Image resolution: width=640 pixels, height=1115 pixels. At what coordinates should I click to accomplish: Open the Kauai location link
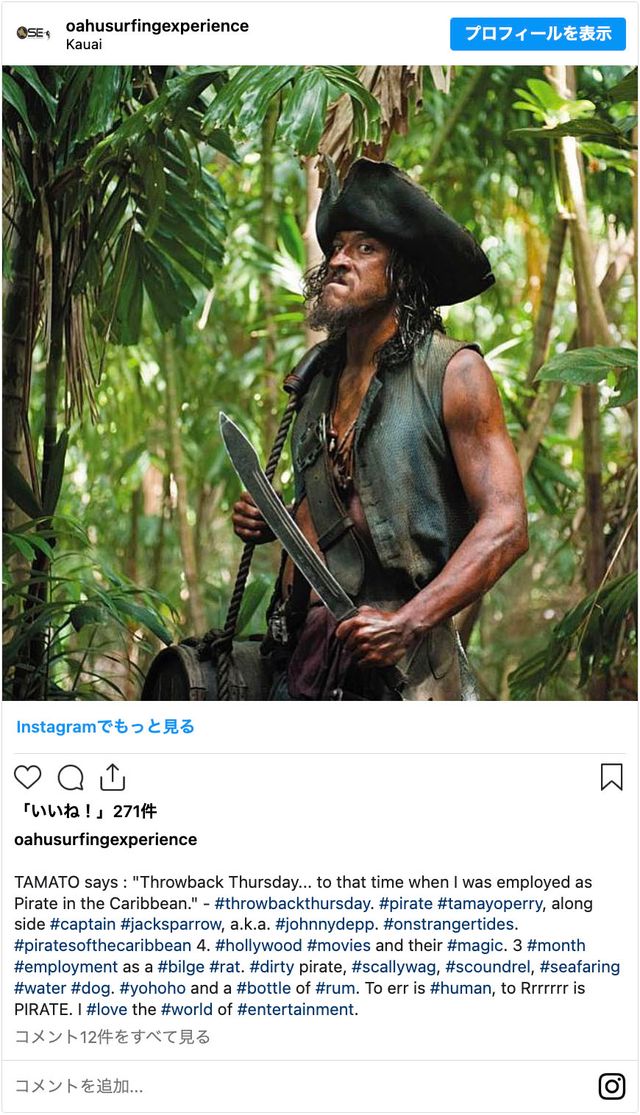(84, 44)
